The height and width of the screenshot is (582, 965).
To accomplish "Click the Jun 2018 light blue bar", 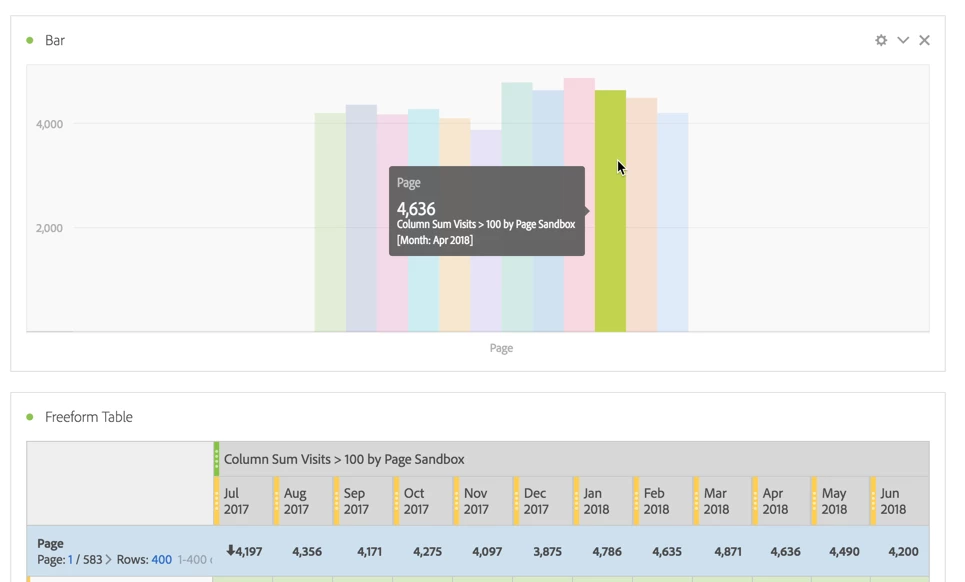I will point(673,222).
